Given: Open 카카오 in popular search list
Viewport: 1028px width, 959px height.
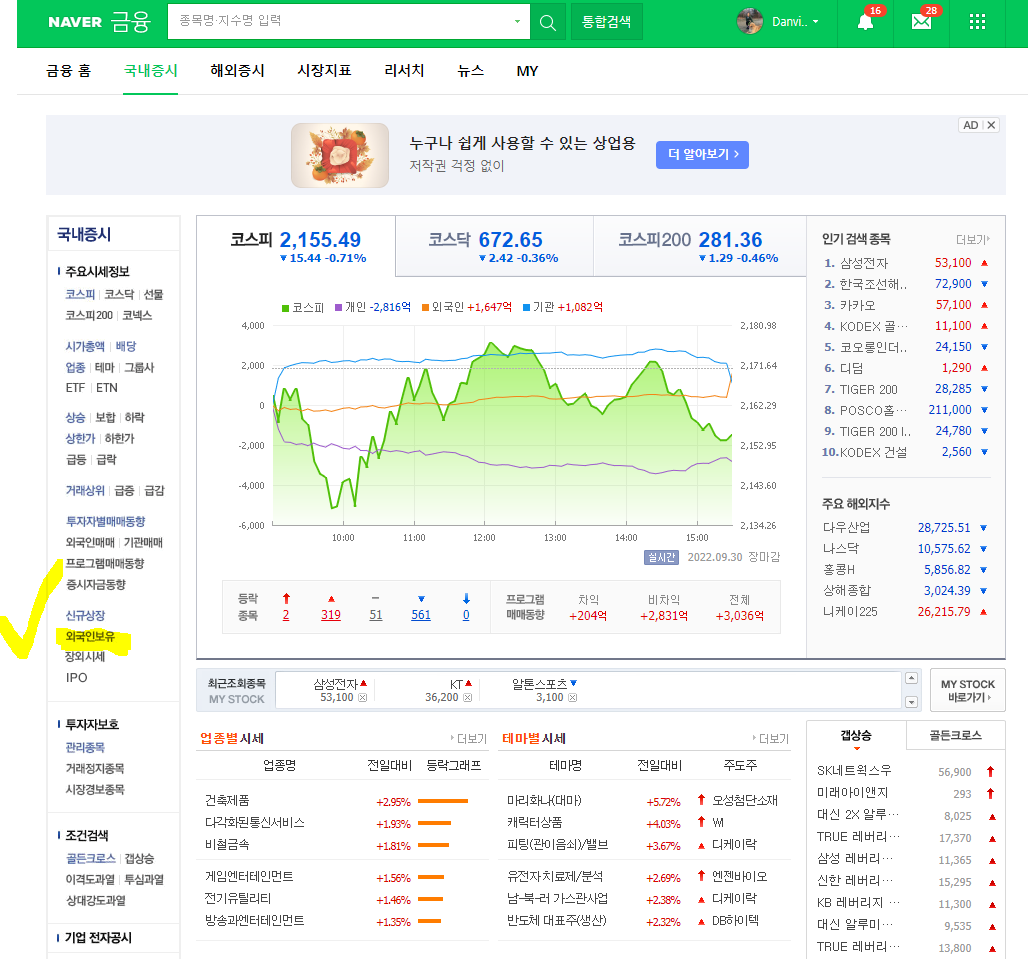Looking at the screenshot, I should click(858, 305).
